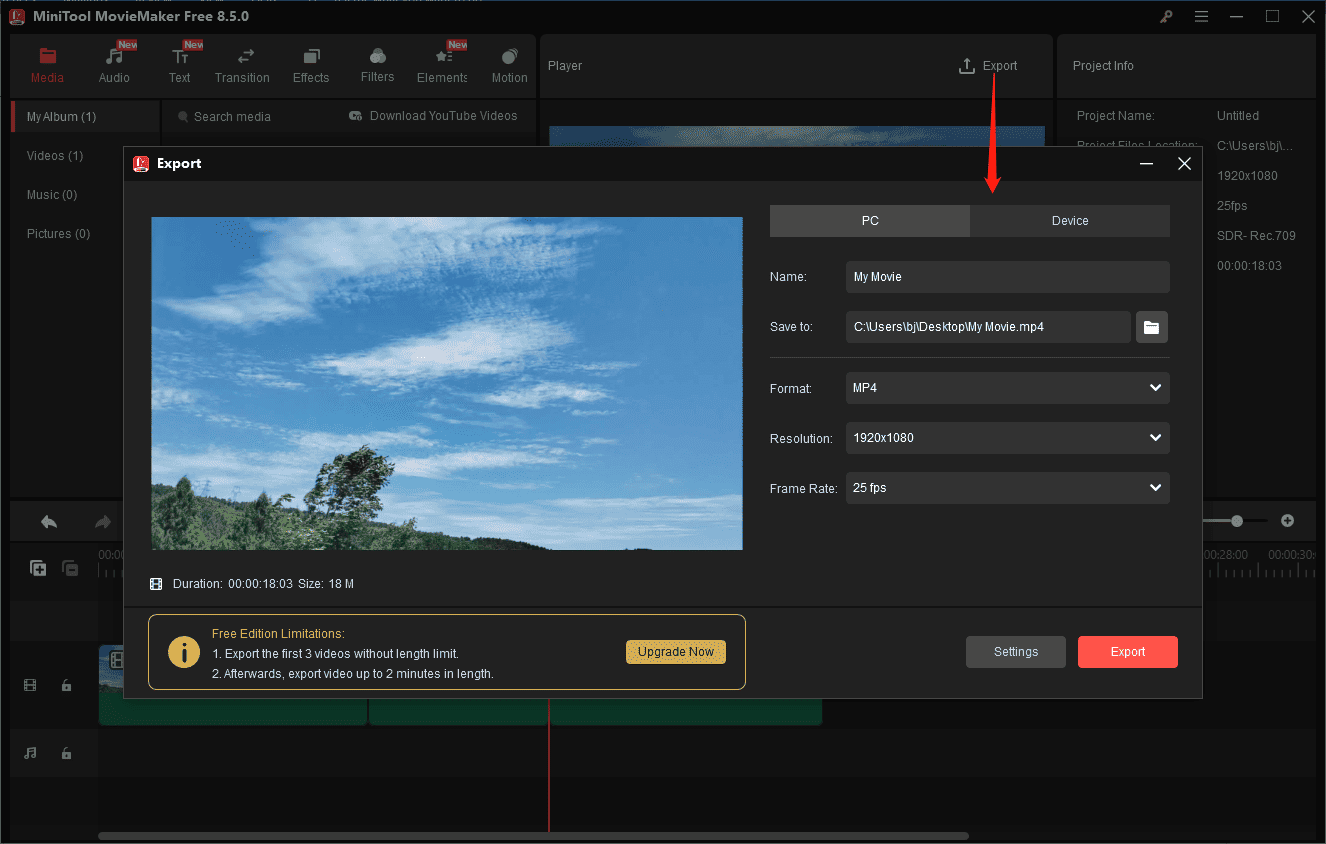
Task: Lock the music track with the padlock
Action: pos(66,753)
